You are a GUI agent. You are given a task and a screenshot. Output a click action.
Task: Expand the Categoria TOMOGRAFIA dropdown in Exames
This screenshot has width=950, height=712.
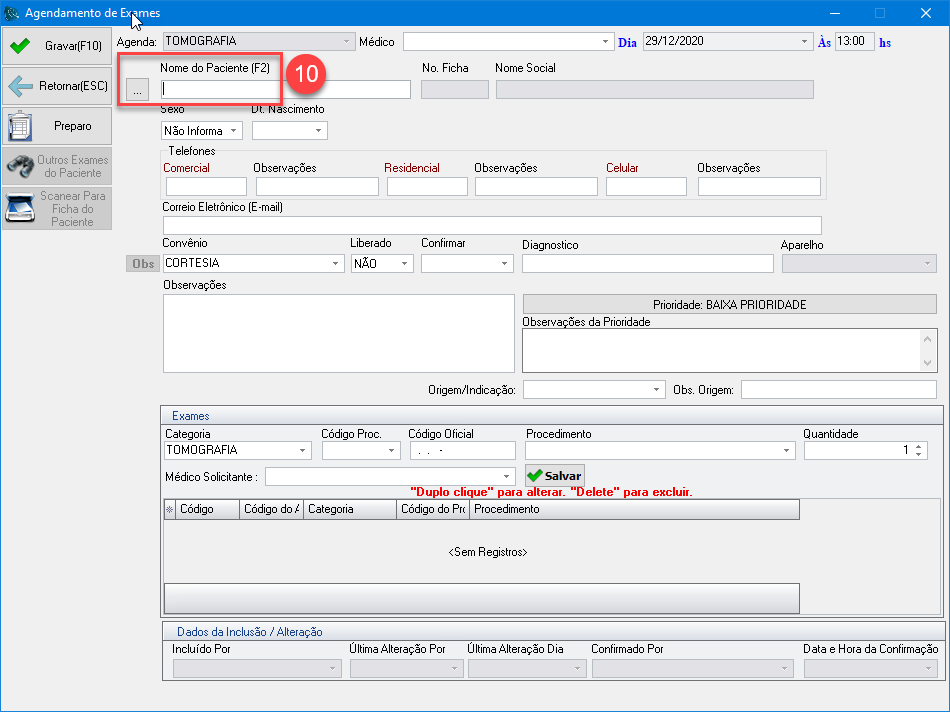tap(303, 451)
